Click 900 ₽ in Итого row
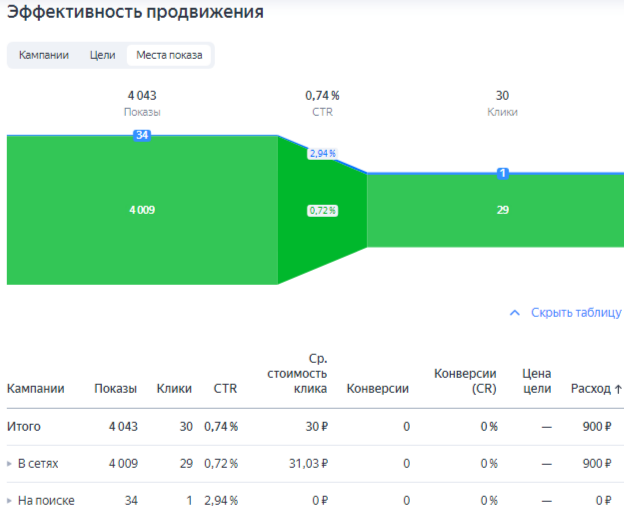The width and height of the screenshot is (624, 526). point(597,427)
